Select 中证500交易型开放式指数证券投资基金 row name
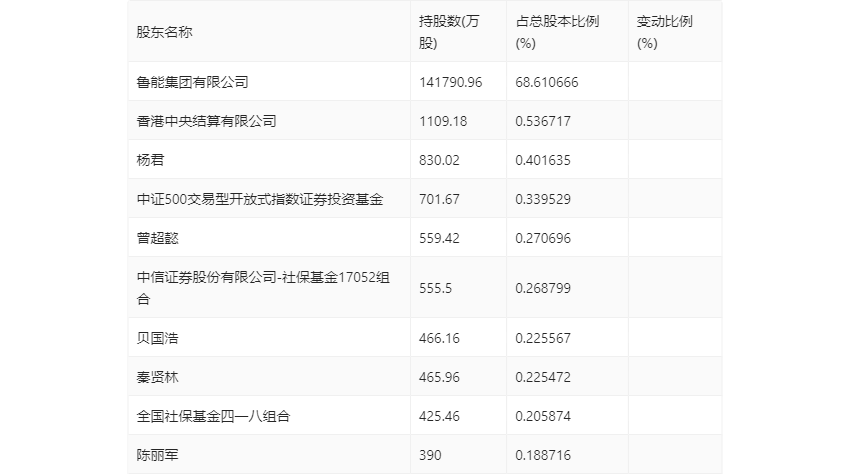The height and width of the screenshot is (474, 850). coord(260,199)
